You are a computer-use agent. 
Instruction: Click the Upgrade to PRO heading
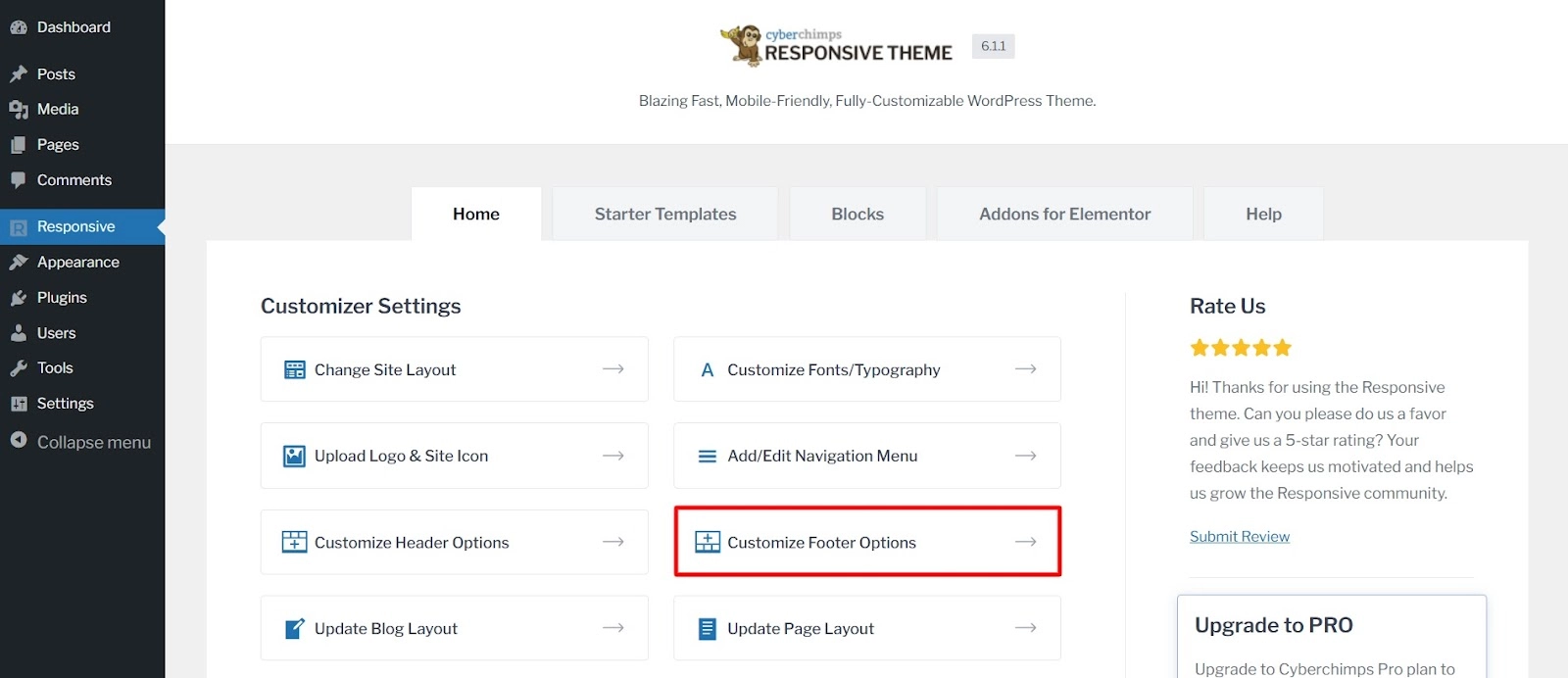[x=1274, y=625]
